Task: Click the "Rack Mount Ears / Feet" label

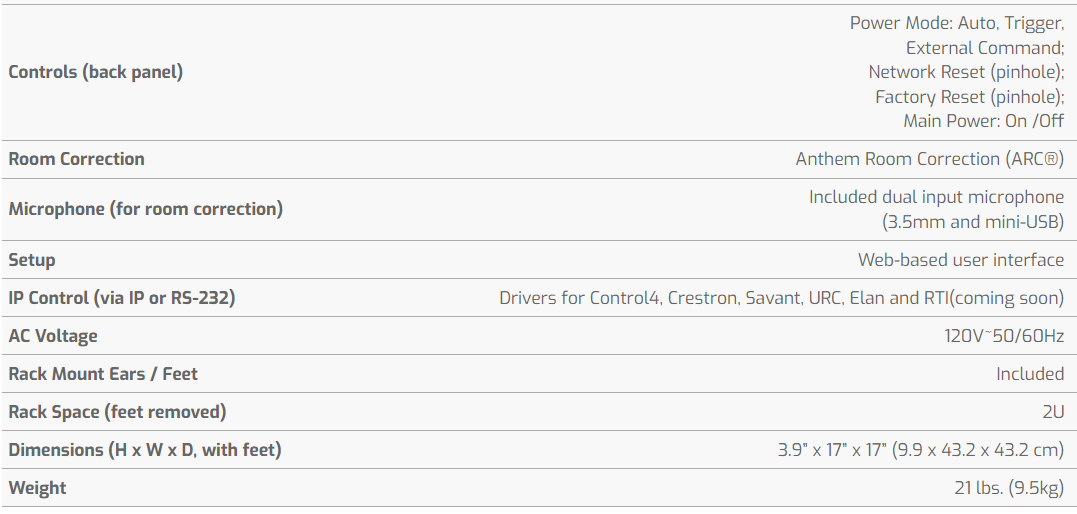Action: [103, 374]
